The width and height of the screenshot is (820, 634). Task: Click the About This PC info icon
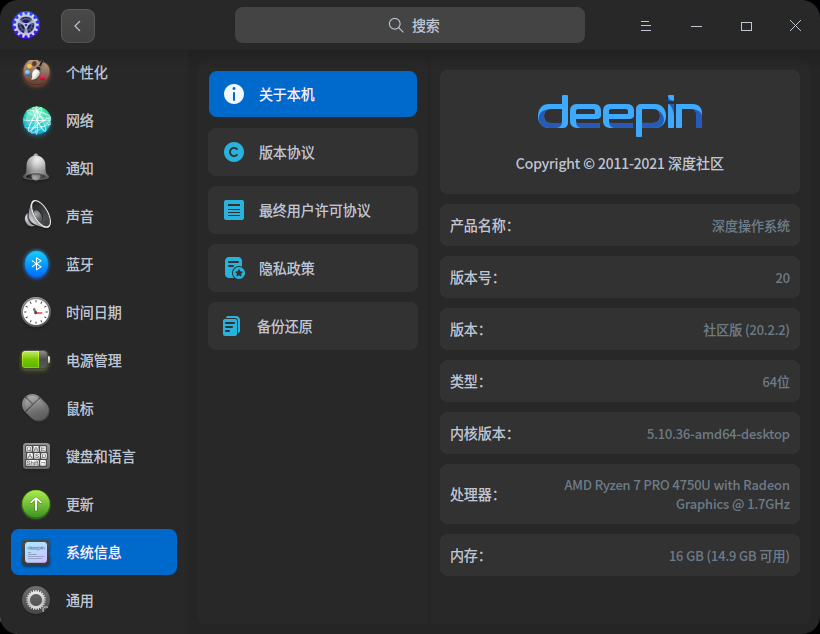point(234,94)
